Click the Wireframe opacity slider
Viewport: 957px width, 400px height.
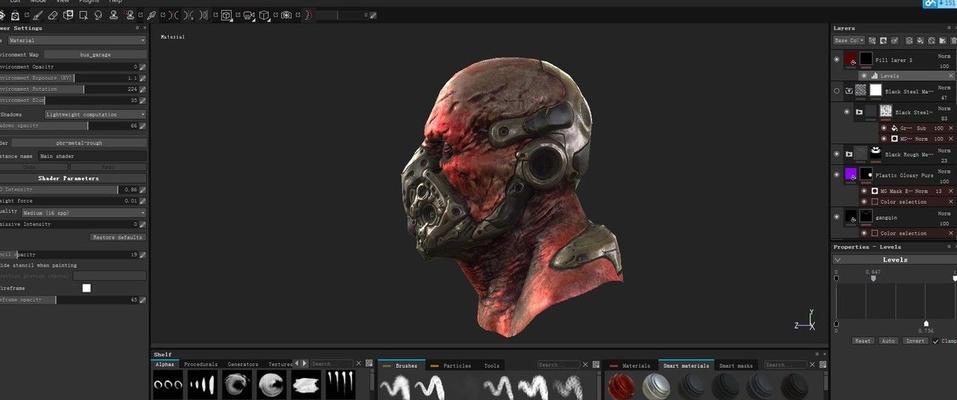(69, 300)
